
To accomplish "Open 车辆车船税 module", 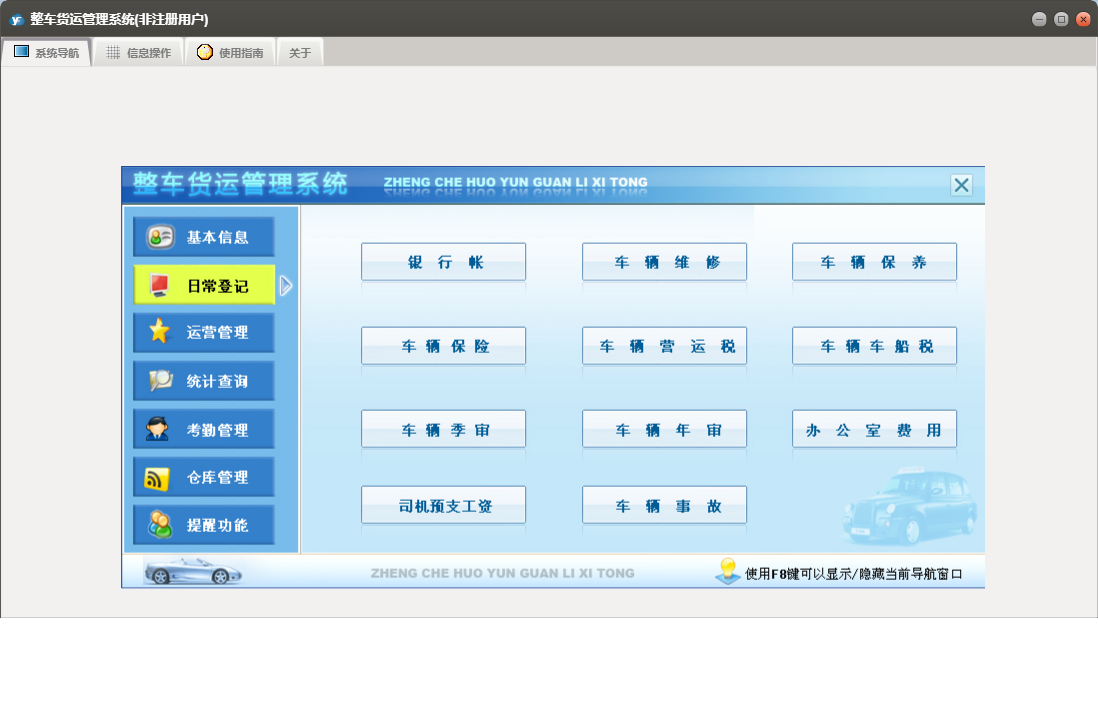I will tap(875, 346).
